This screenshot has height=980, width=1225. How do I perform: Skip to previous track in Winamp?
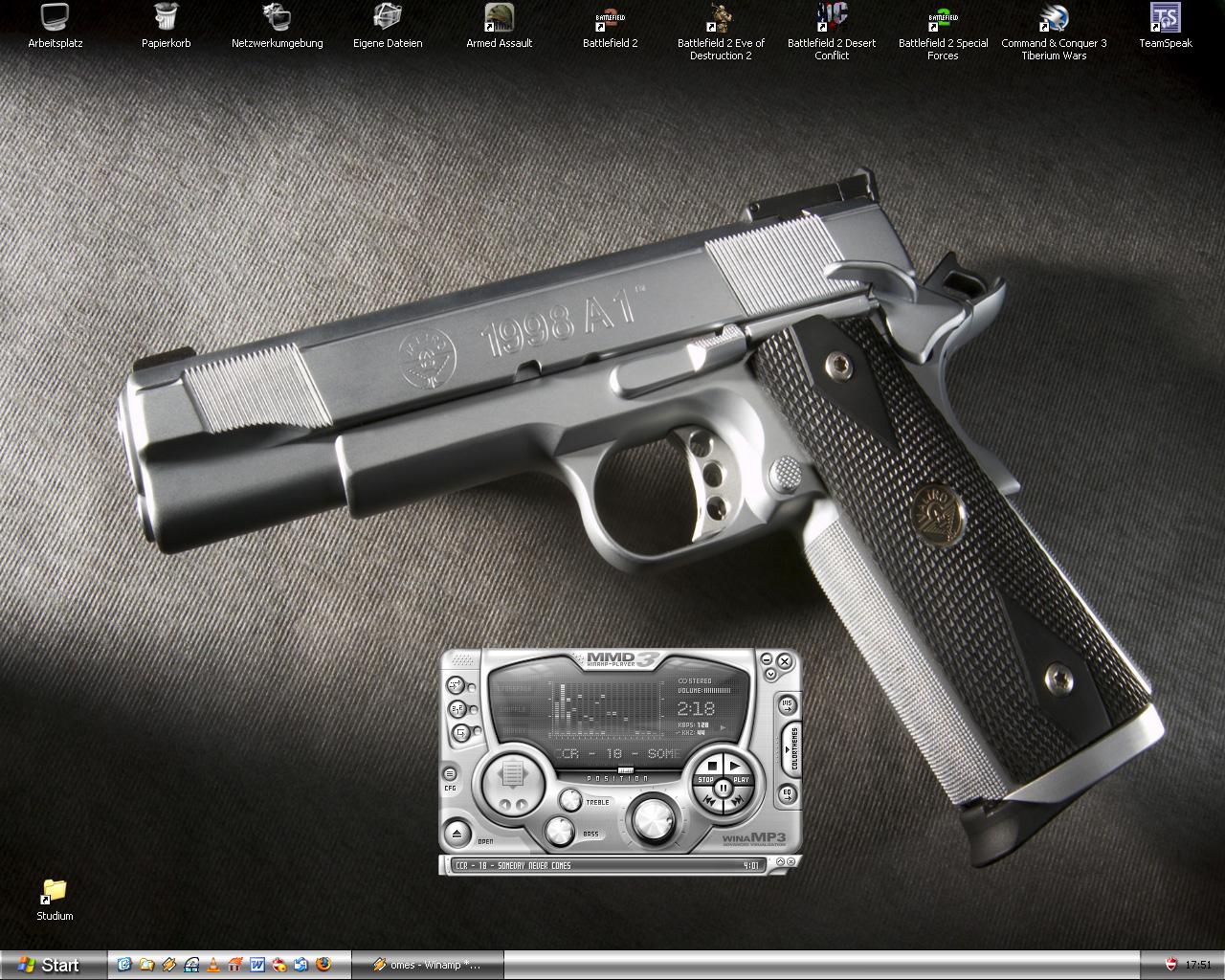coord(709,800)
